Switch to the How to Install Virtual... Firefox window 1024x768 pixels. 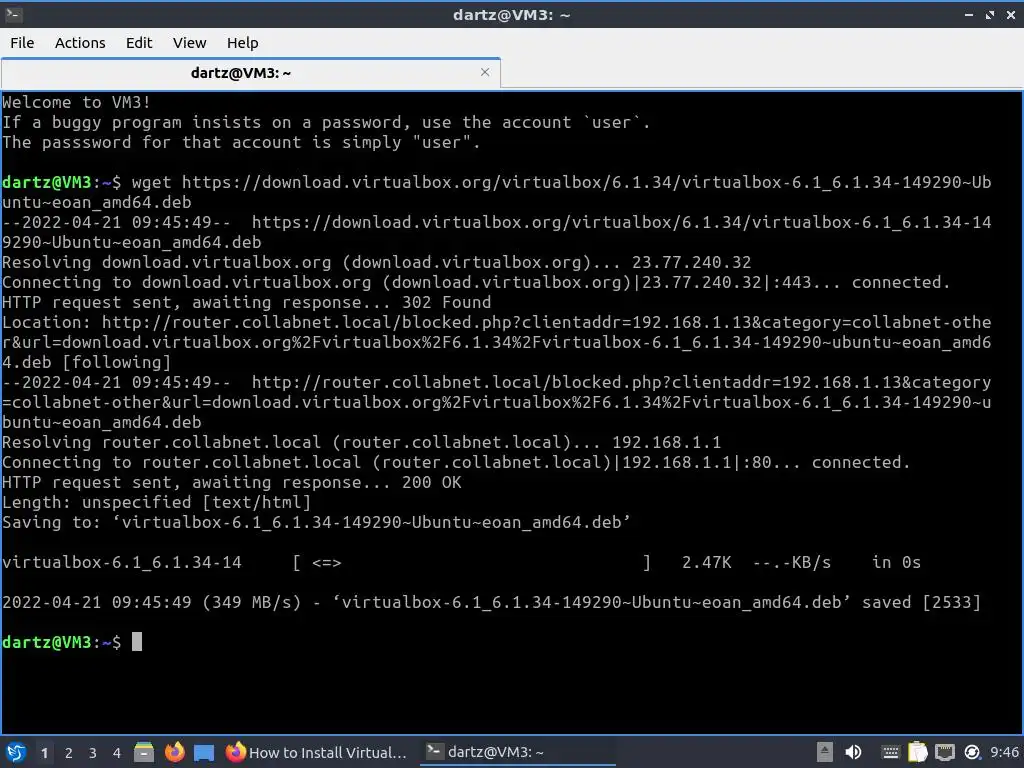click(316, 752)
